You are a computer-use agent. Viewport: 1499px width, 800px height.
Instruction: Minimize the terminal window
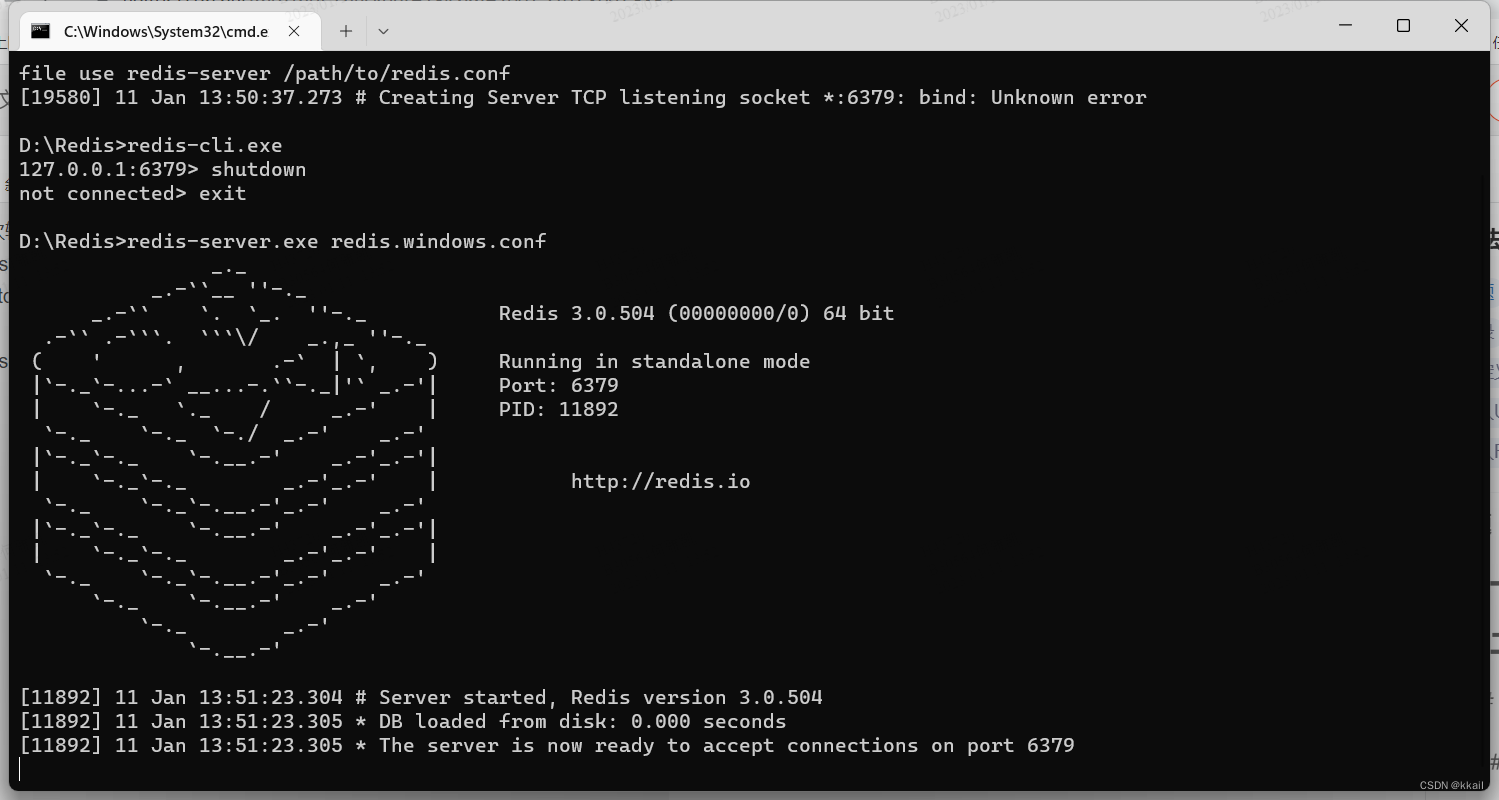[x=1343, y=26]
